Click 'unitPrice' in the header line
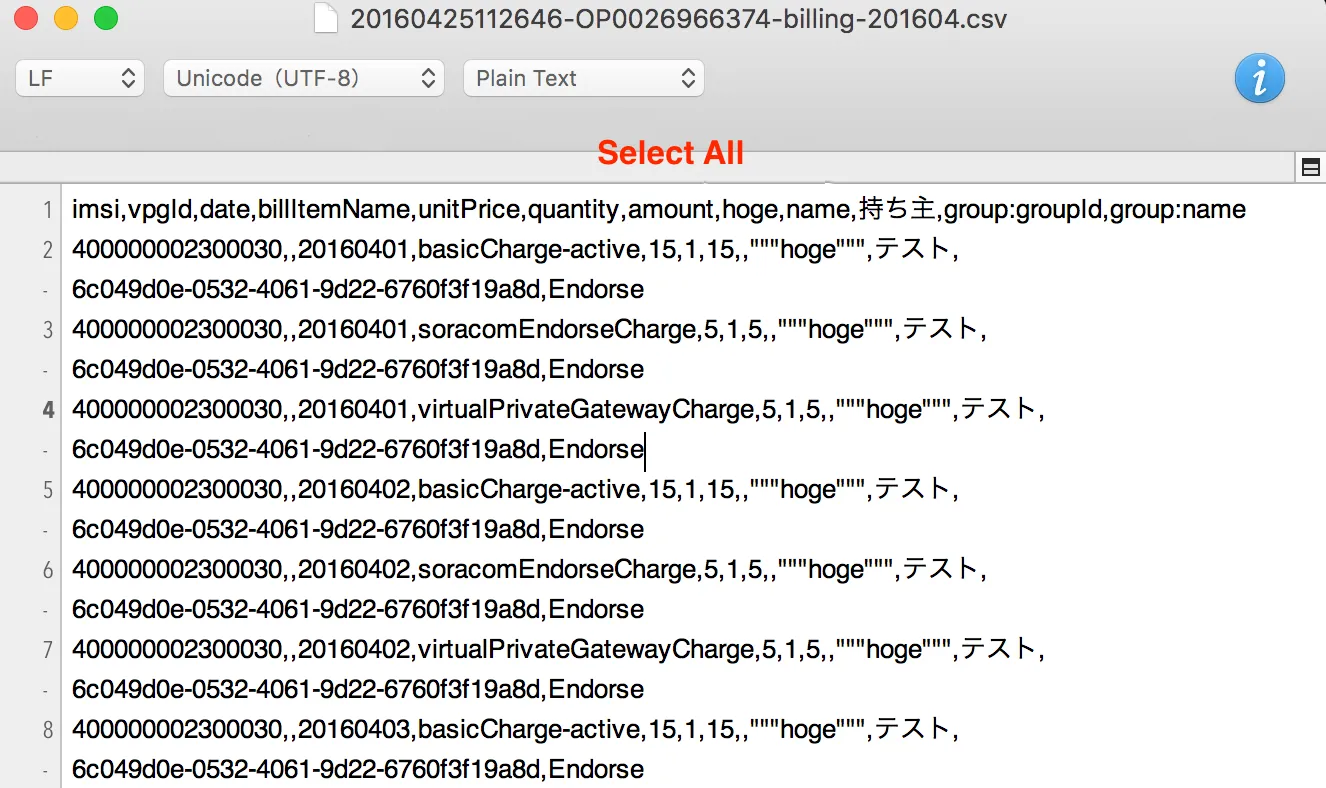 [469, 210]
